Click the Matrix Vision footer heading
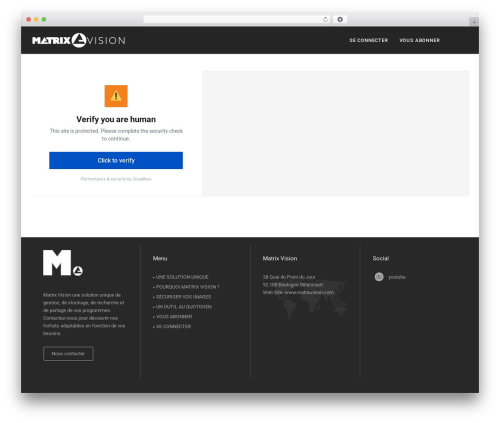The width and height of the screenshot is (500, 423). point(280,258)
